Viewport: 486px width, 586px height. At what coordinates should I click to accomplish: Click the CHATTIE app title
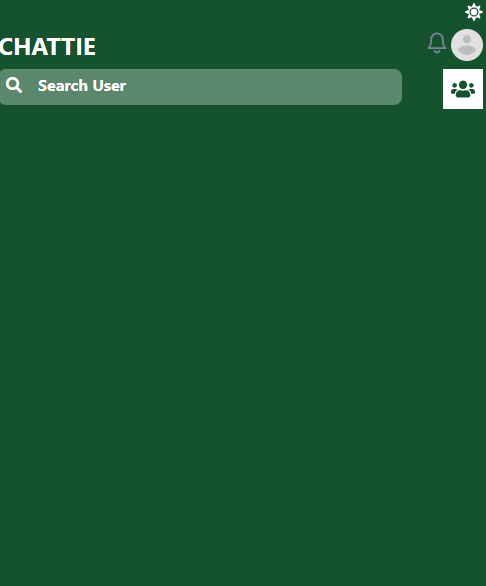pyautogui.click(x=47, y=47)
